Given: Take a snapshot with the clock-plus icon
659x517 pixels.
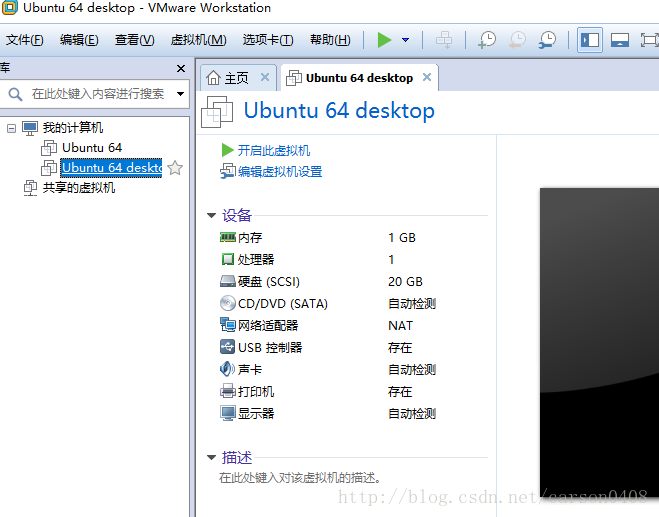Looking at the screenshot, I should tap(487, 40).
